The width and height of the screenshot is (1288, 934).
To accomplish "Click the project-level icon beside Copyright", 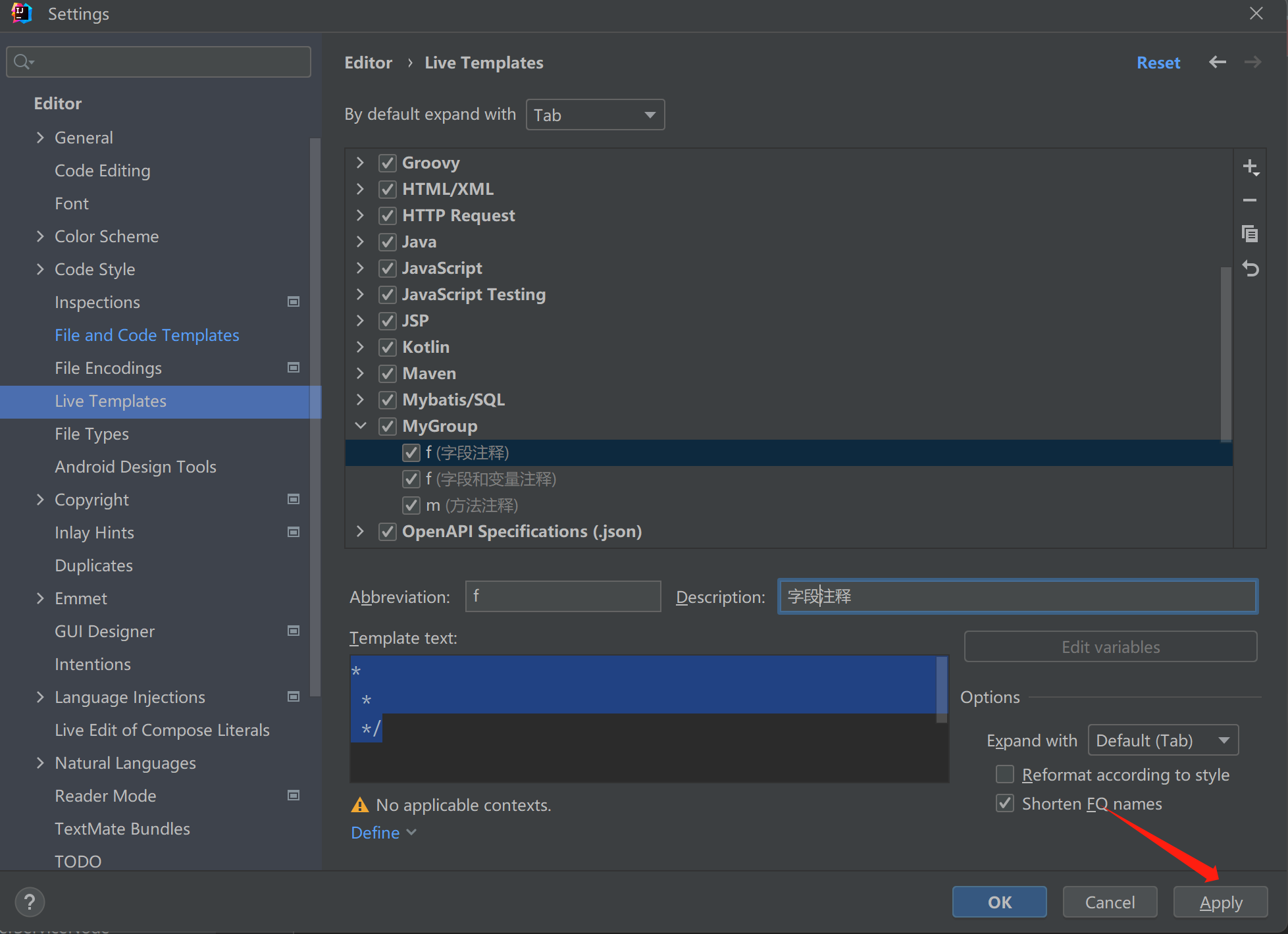I will coord(294,499).
